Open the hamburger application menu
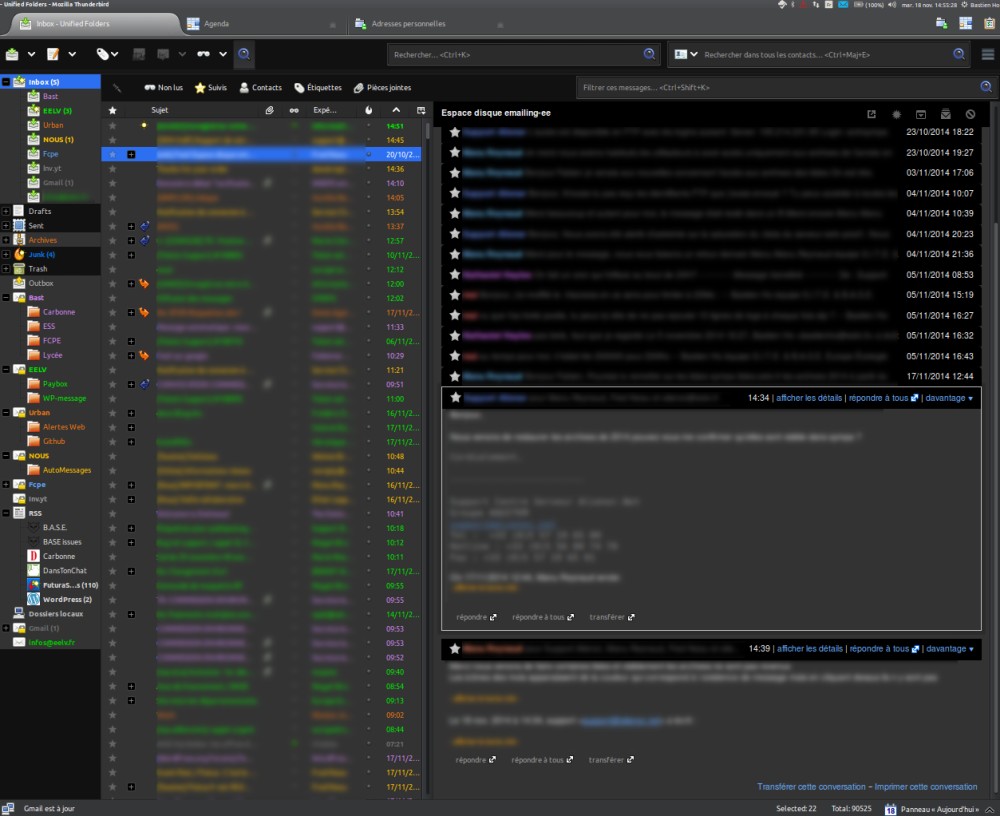The image size is (1000, 816). [x=988, y=54]
